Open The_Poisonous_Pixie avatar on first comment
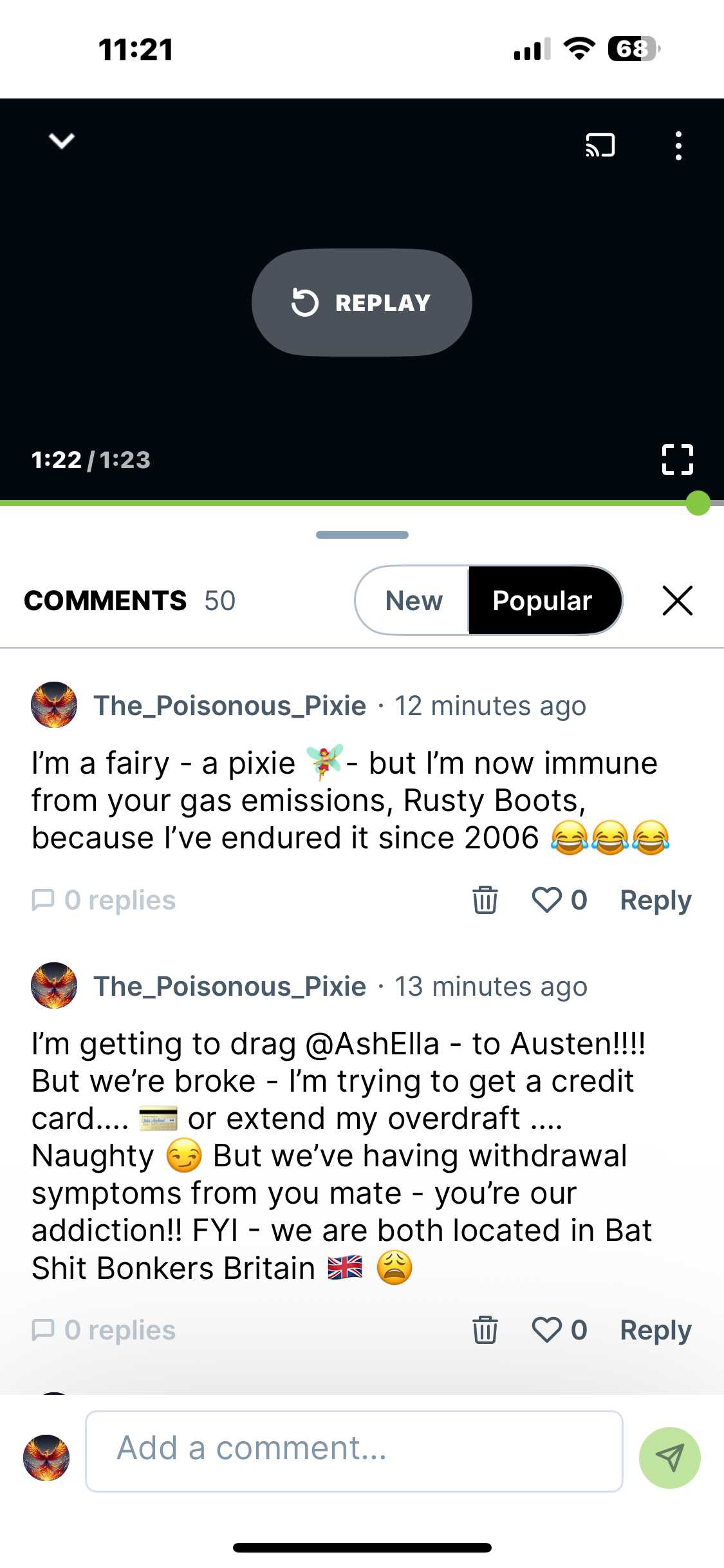 click(54, 705)
